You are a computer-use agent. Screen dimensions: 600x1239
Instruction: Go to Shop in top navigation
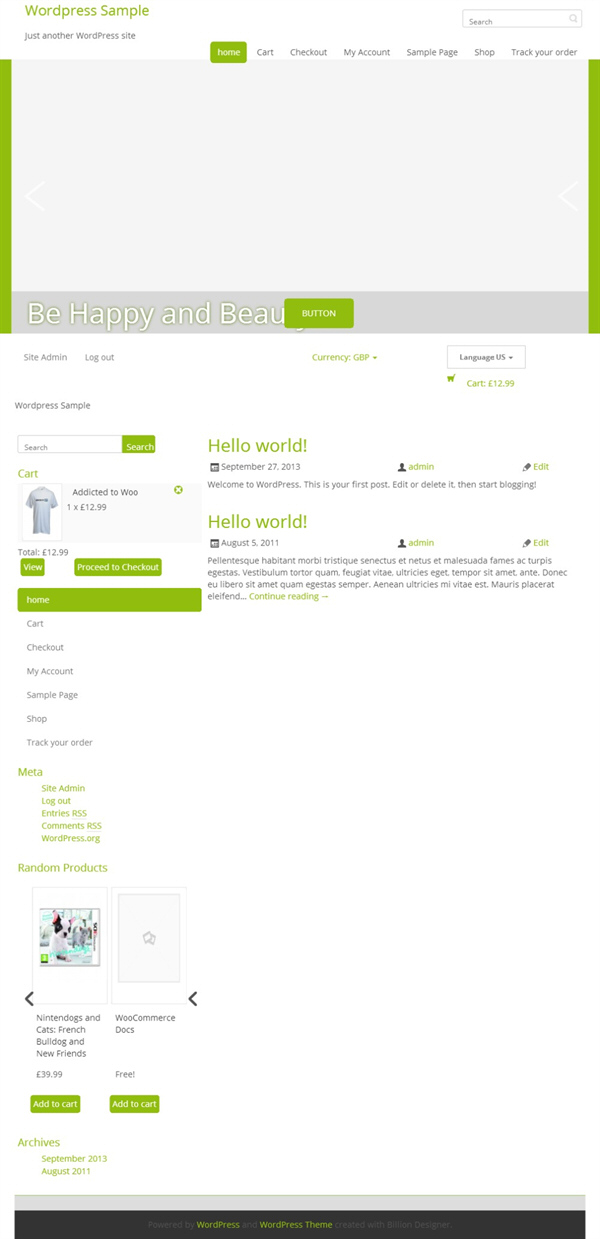pos(484,52)
